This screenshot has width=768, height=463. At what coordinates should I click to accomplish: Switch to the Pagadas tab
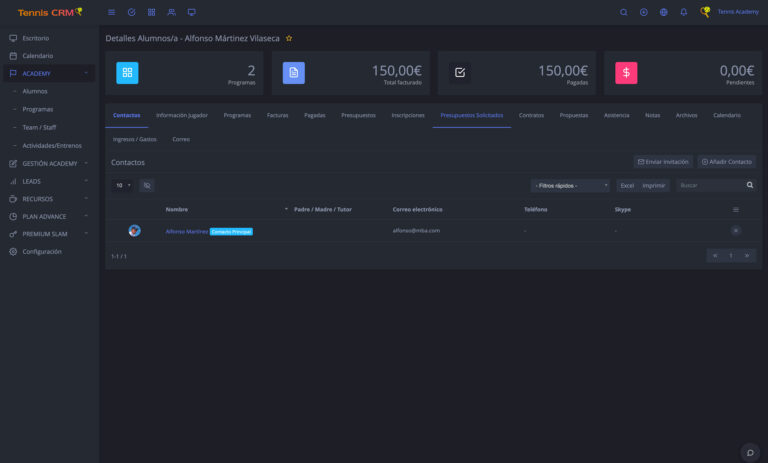pos(314,116)
